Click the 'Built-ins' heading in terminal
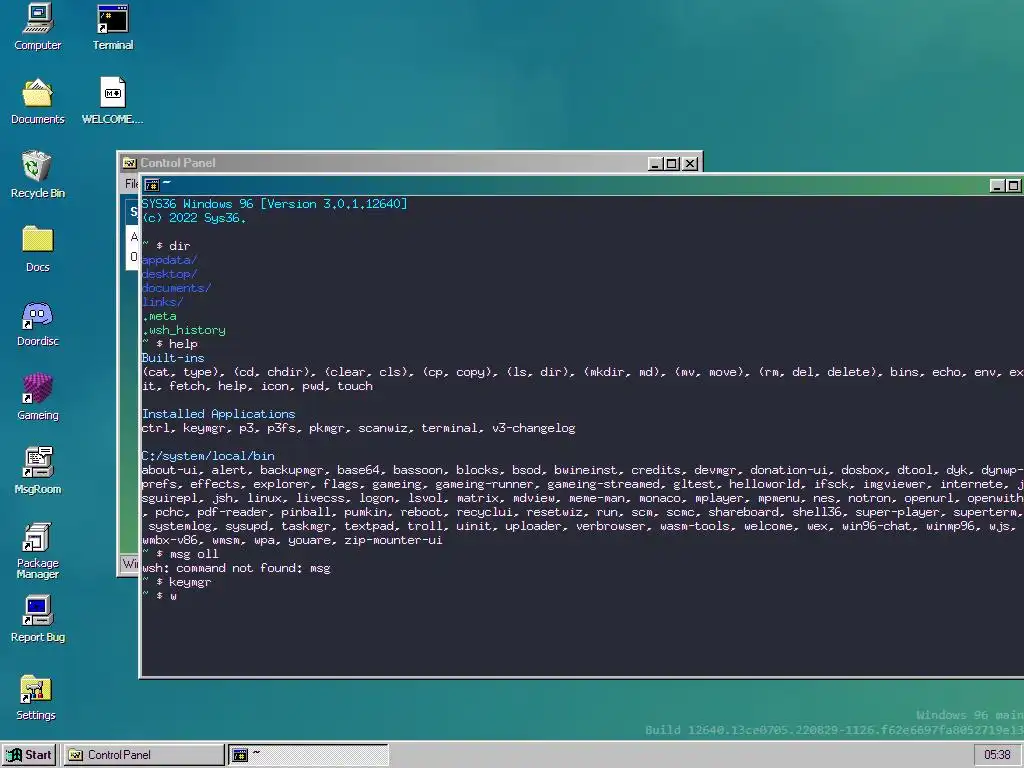The width and height of the screenshot is (1024, 768). point(173,358)
